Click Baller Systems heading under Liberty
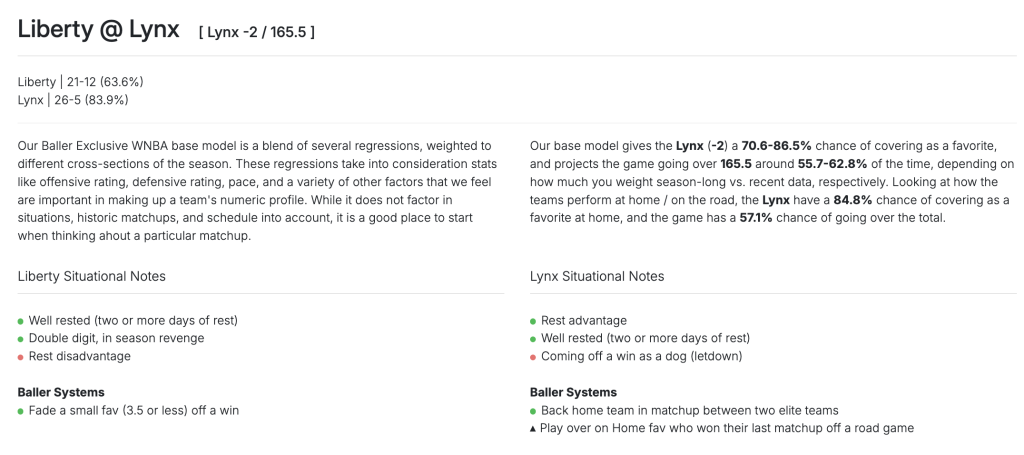 point(61,392)
